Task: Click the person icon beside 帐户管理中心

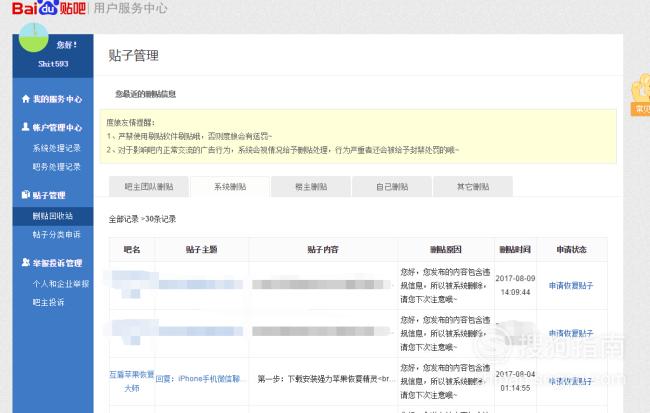Action: coord(25,127)
